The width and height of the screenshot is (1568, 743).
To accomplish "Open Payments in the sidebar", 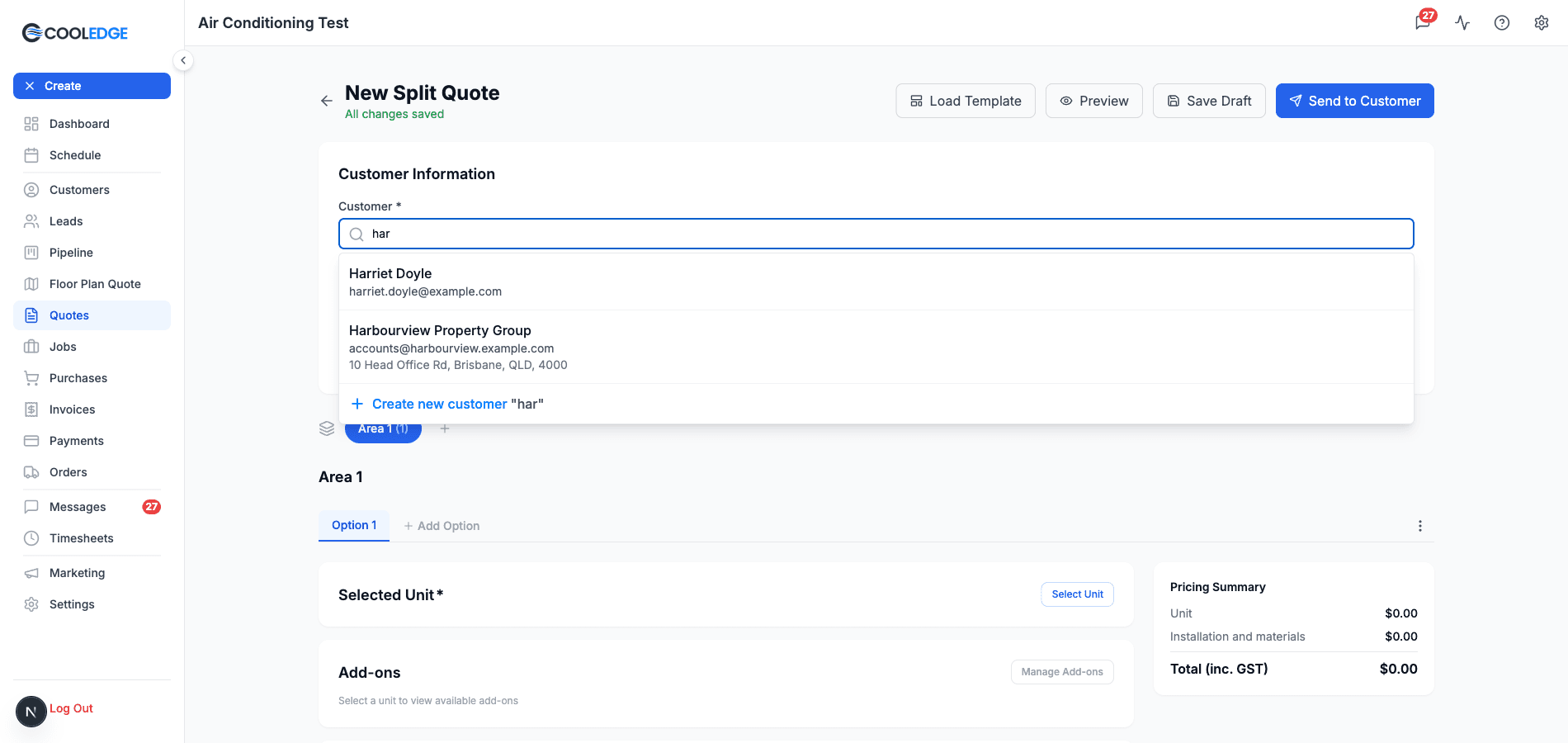I will tap(92, 441).
